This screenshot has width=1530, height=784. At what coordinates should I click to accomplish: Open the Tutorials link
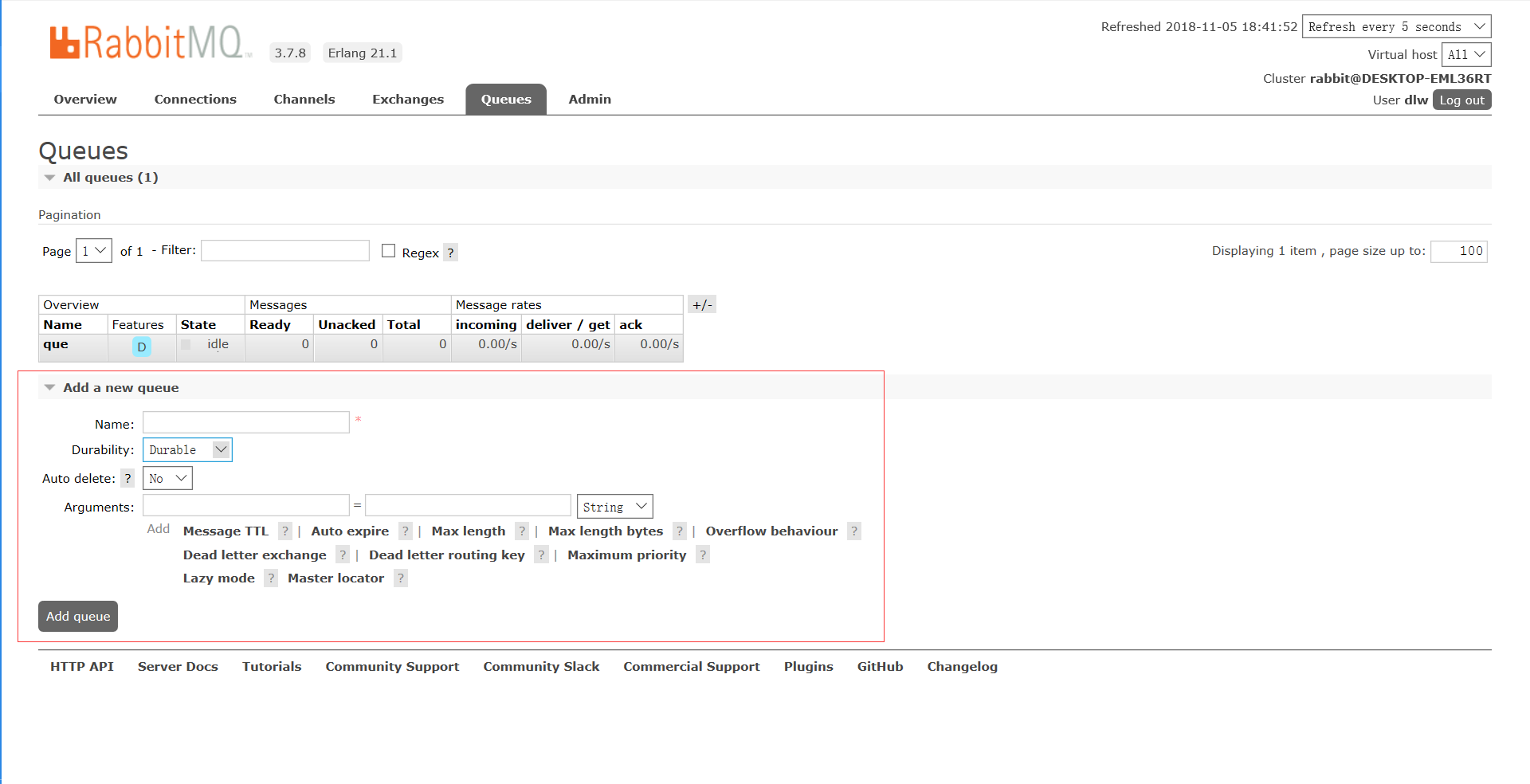(x=272, y=667)
